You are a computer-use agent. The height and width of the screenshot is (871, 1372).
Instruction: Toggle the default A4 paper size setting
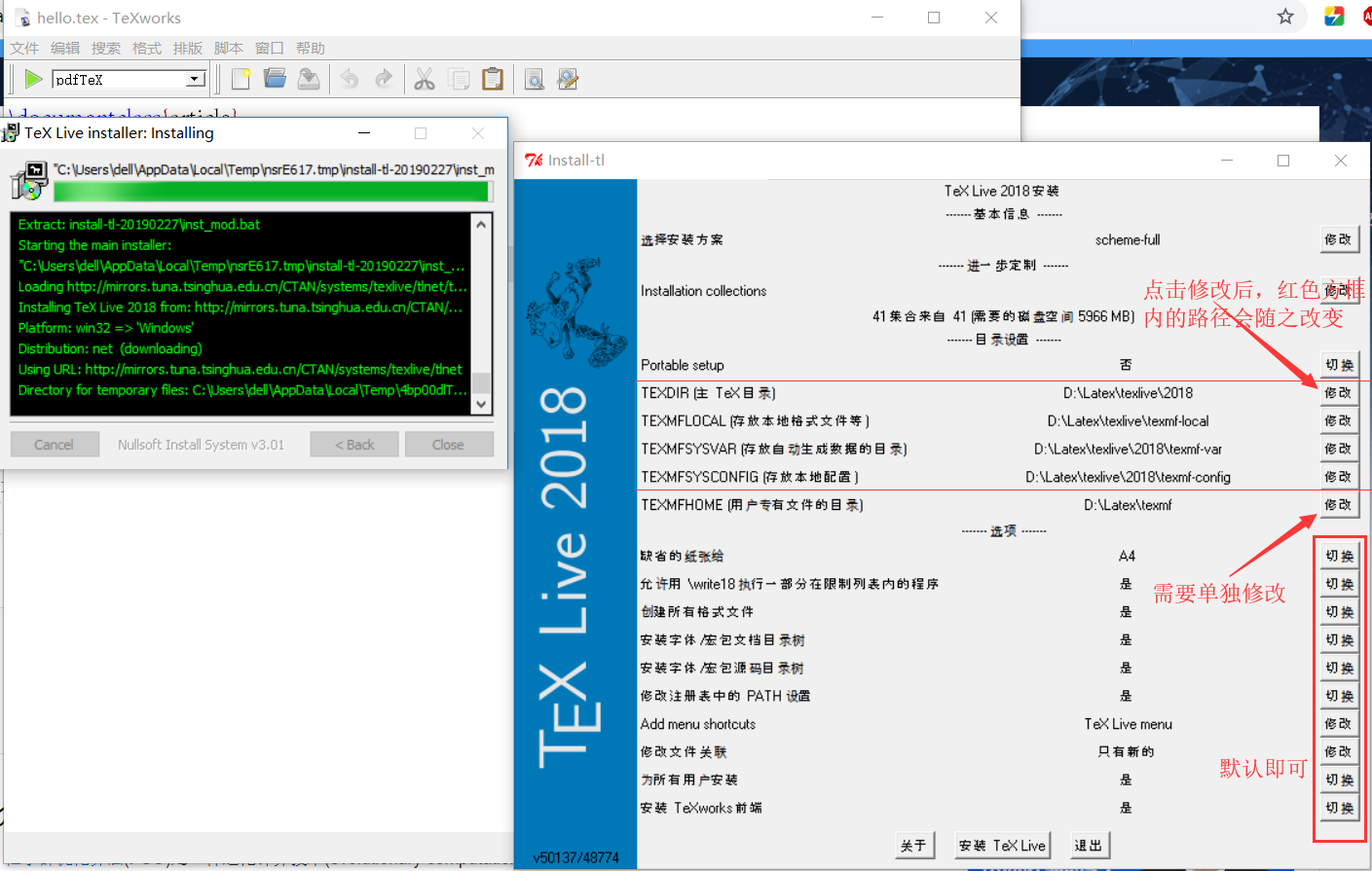(x=1339, y=555)
